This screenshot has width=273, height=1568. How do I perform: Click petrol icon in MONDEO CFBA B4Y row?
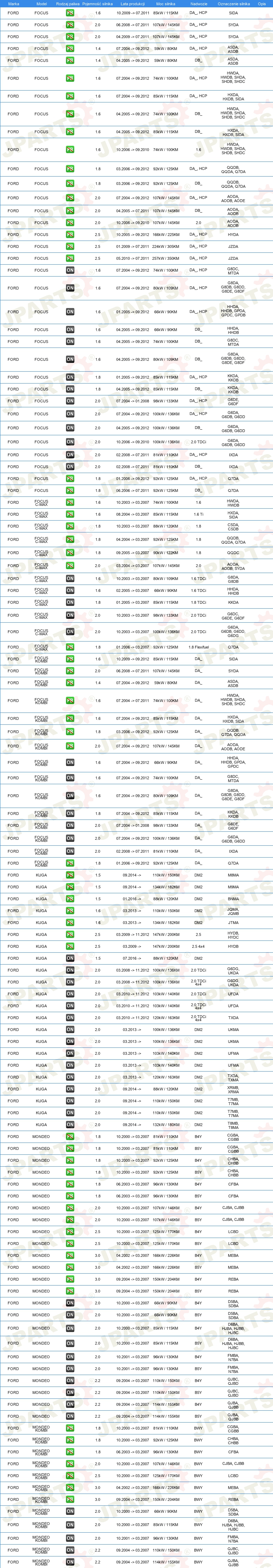[x=70, y=1184]
